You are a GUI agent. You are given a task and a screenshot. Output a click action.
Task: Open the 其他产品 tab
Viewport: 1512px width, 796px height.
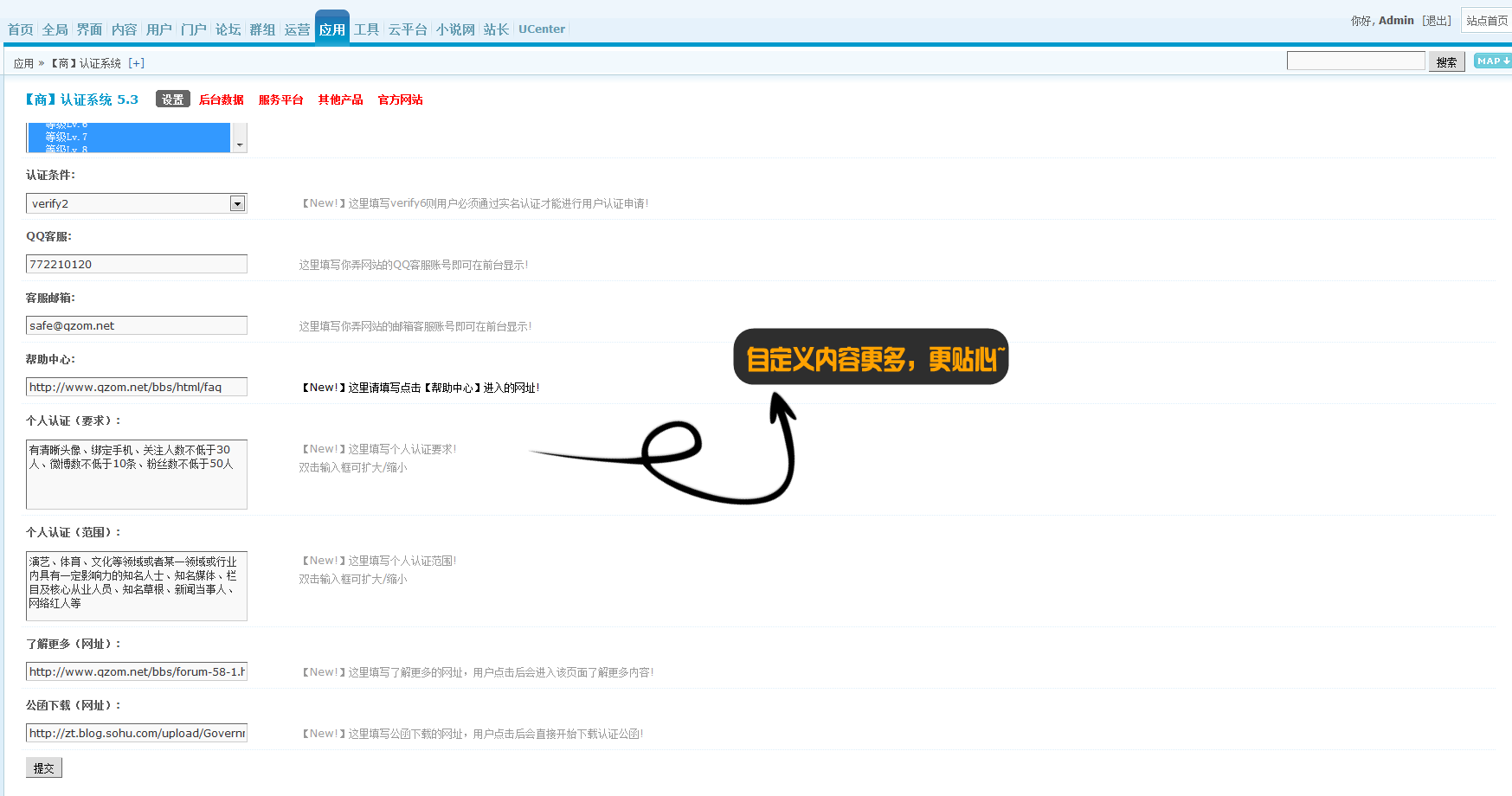tap(341, 99)
